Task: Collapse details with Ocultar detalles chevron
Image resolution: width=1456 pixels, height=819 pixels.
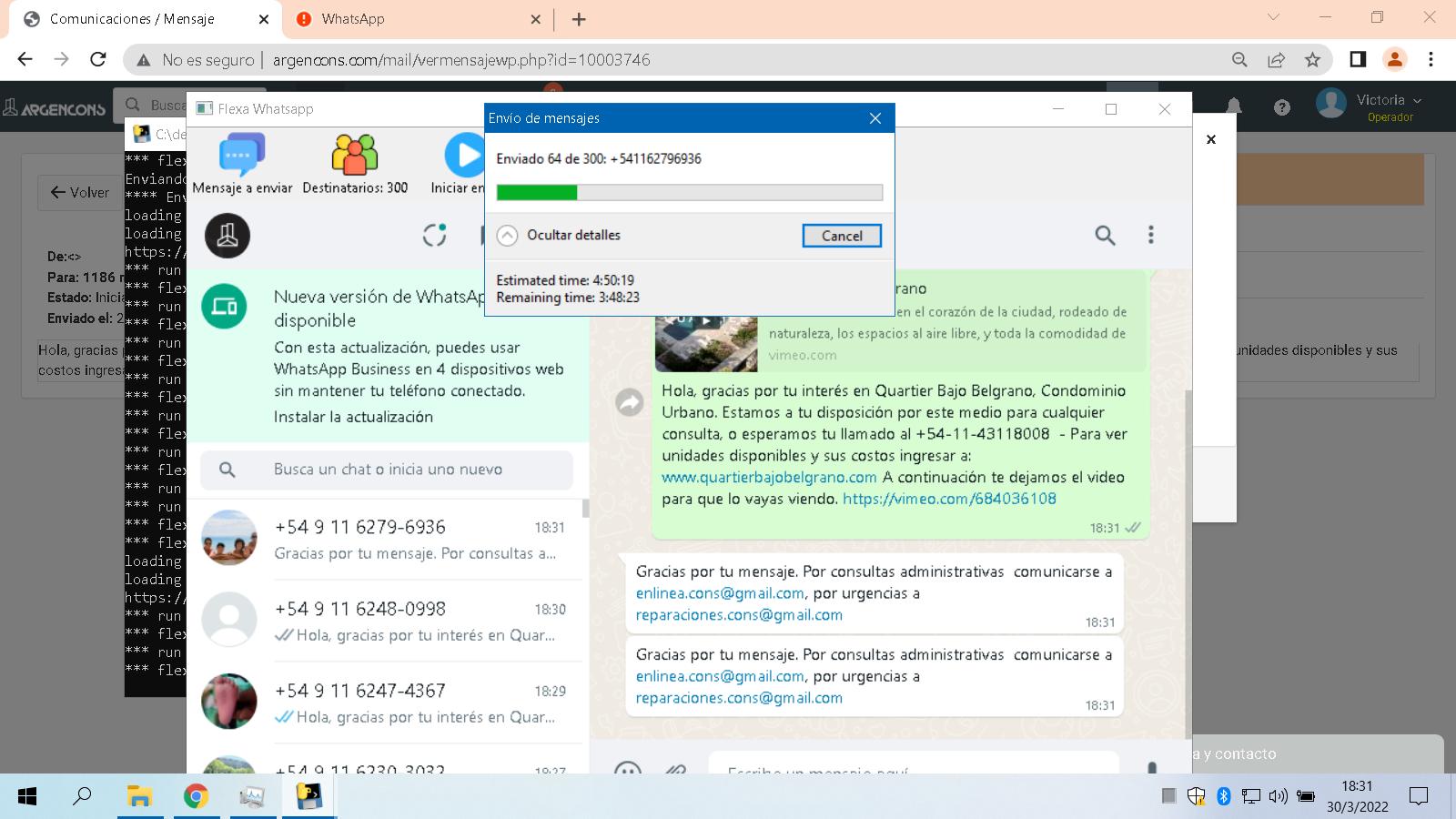Action: click(x=507, y=236)
